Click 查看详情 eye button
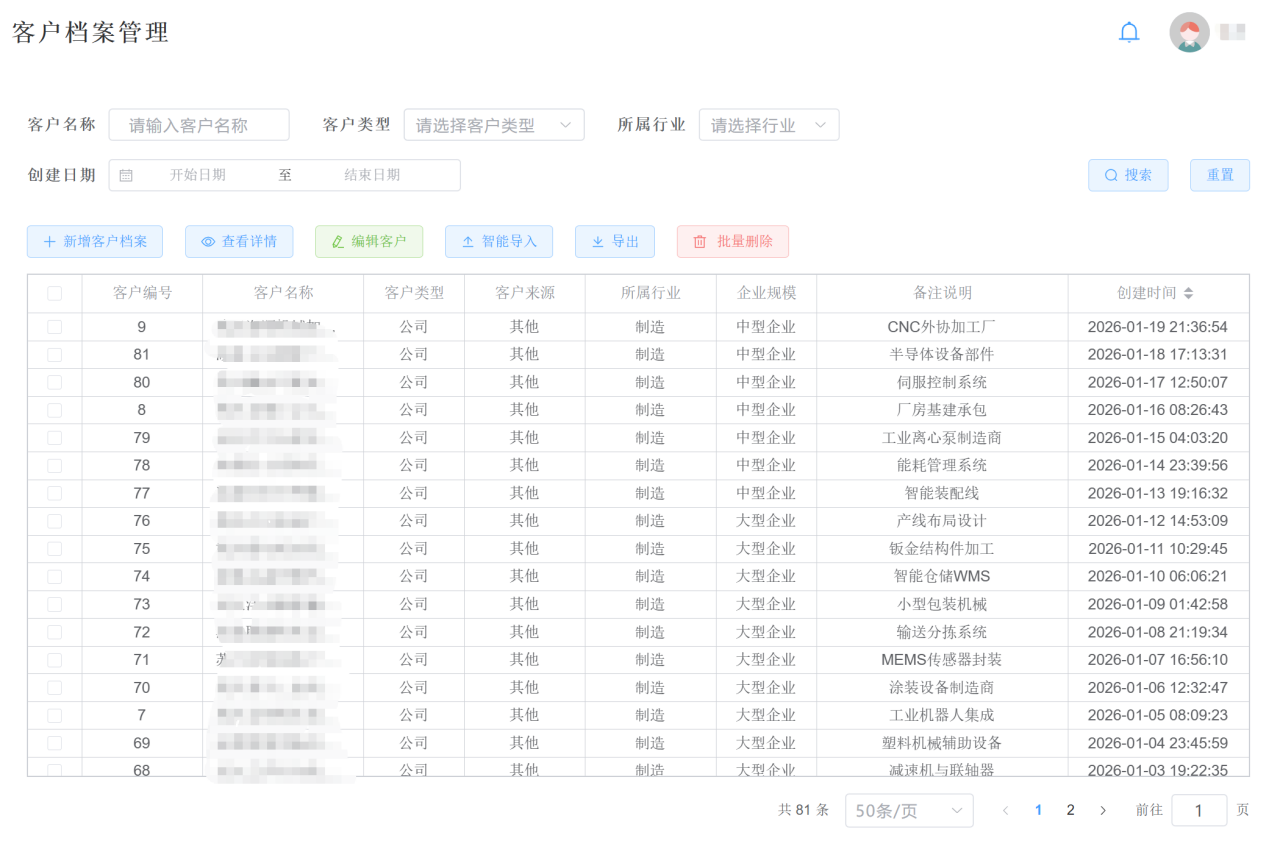The width and height of the screenshot is (1269, 841). [x=238, y=241]
